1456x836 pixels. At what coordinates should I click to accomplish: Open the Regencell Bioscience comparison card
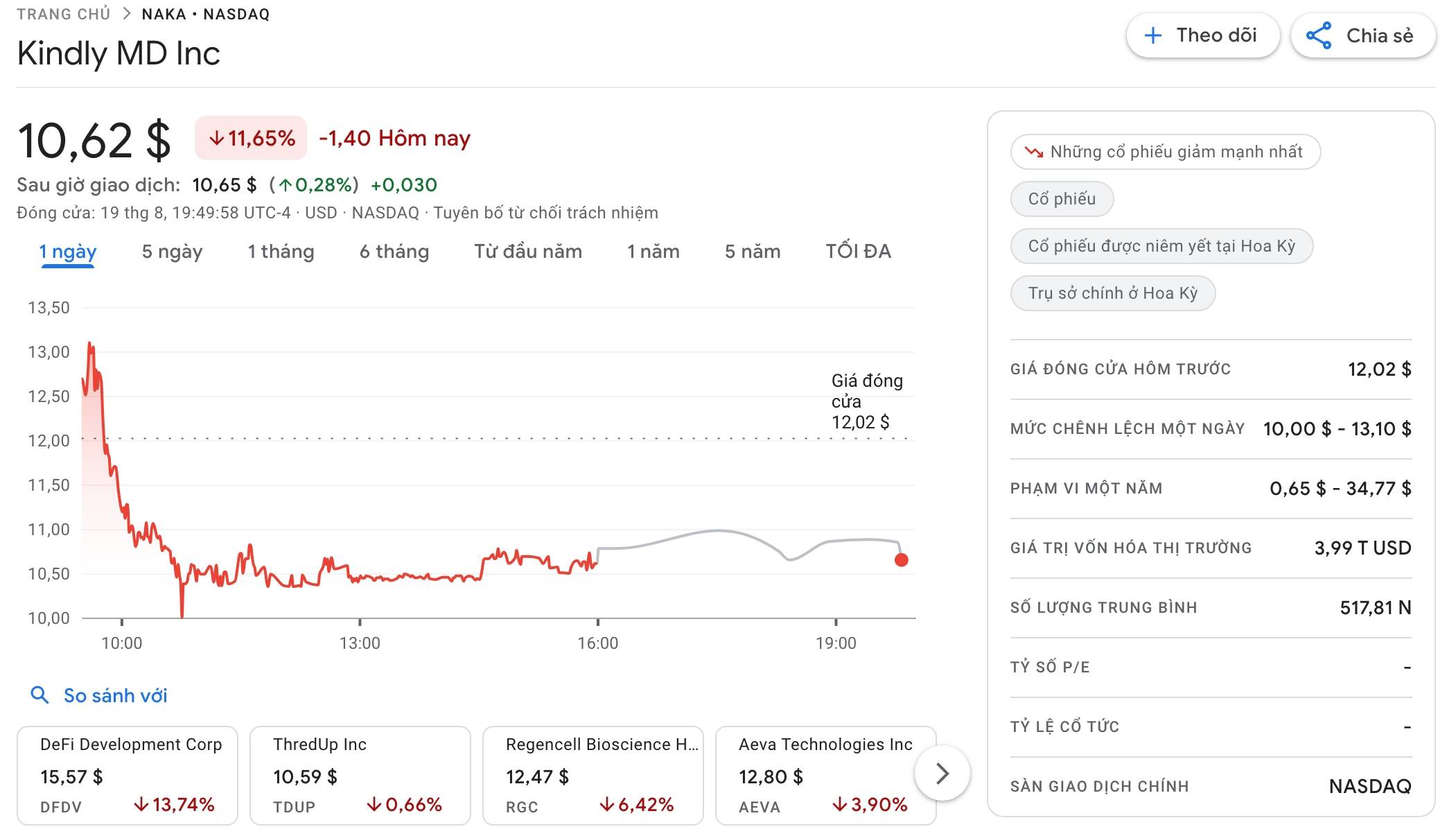593,775
